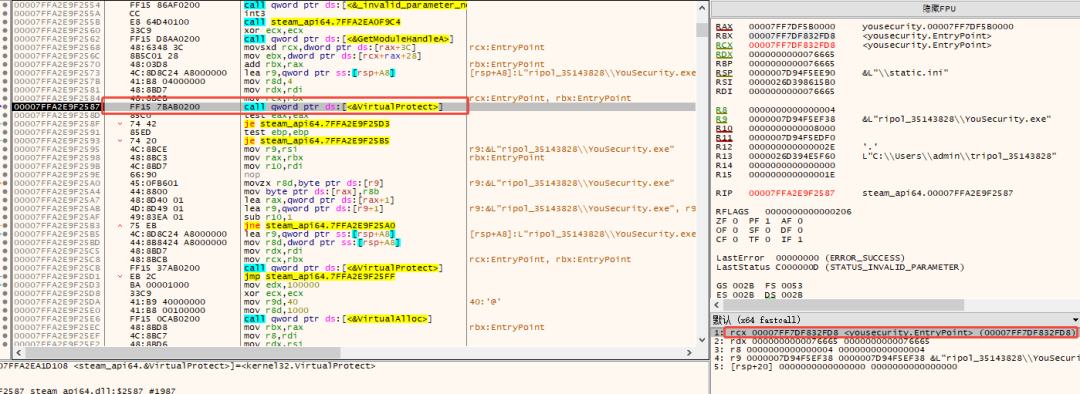The image size is (1080, 394).
Task: Select argument 5 [rsp+20] row
Action: [x=894, y=367]
